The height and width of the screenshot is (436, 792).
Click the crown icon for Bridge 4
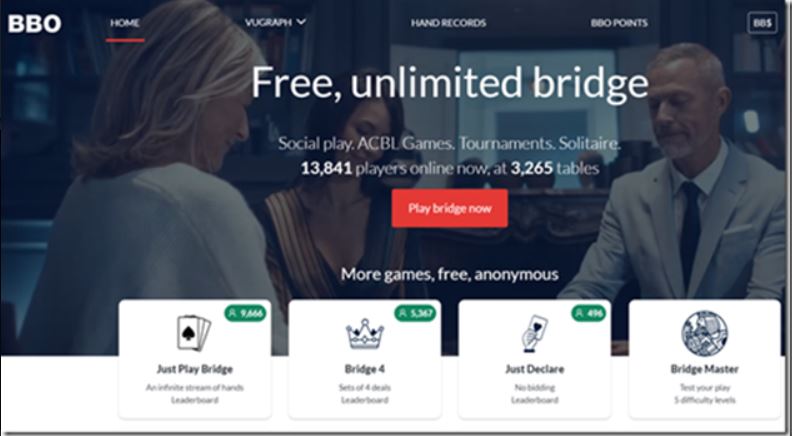(x=365, y=334)
